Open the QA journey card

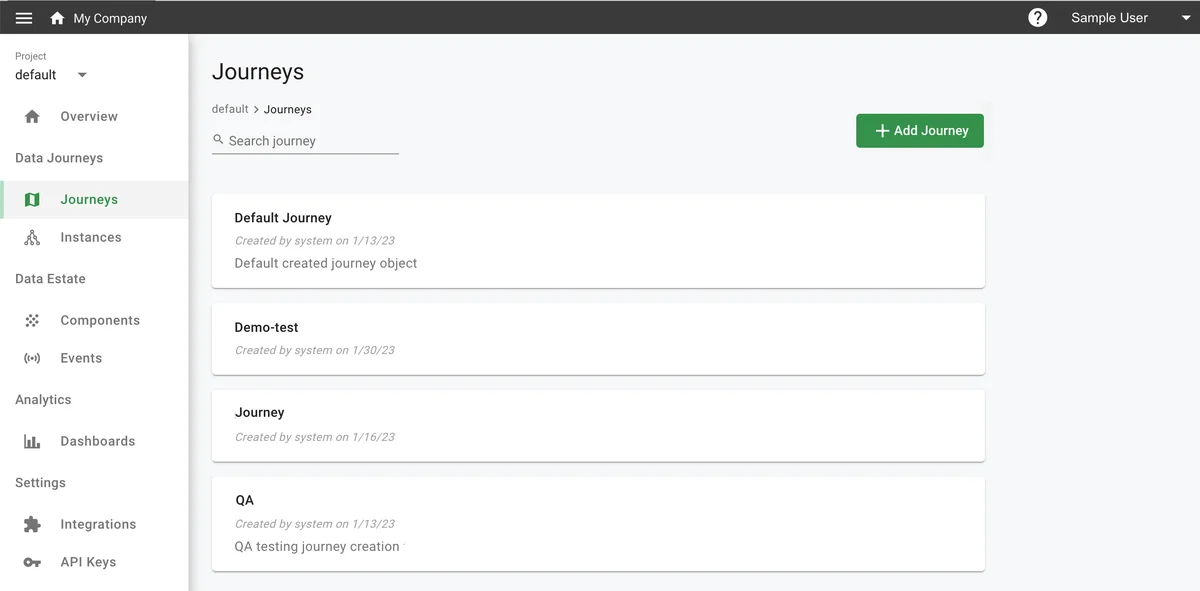click(x=598, y=523)
